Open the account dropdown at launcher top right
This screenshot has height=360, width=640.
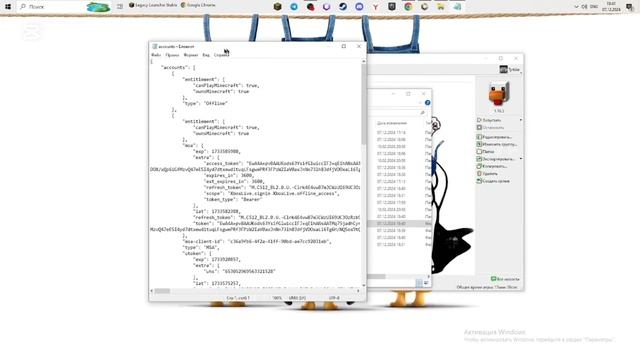click(510, 69)
